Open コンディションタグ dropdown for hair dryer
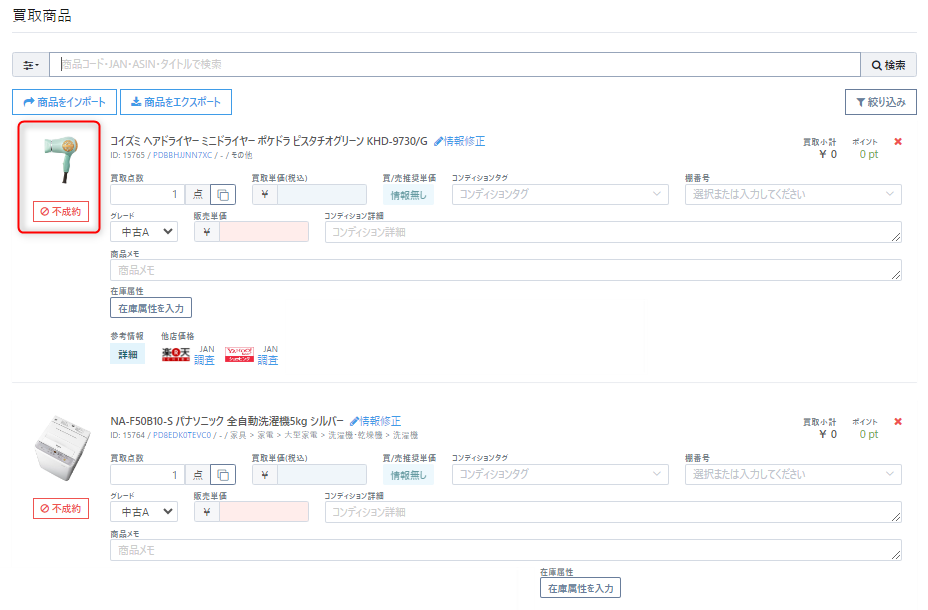Image resolution: width=928 pixels, height=610 pixels. (560, 194)
